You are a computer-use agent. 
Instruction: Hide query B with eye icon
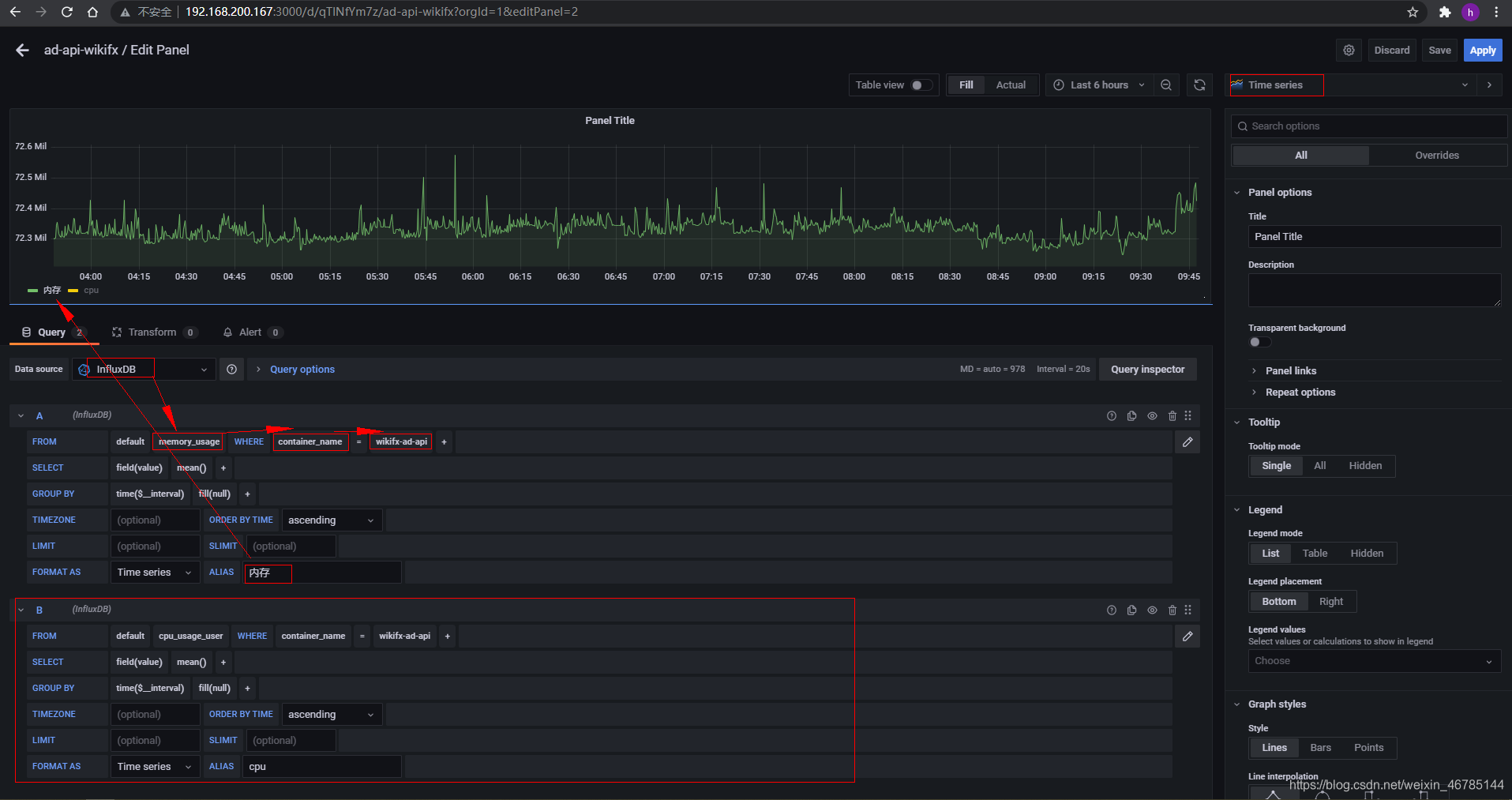(1153, 610)
